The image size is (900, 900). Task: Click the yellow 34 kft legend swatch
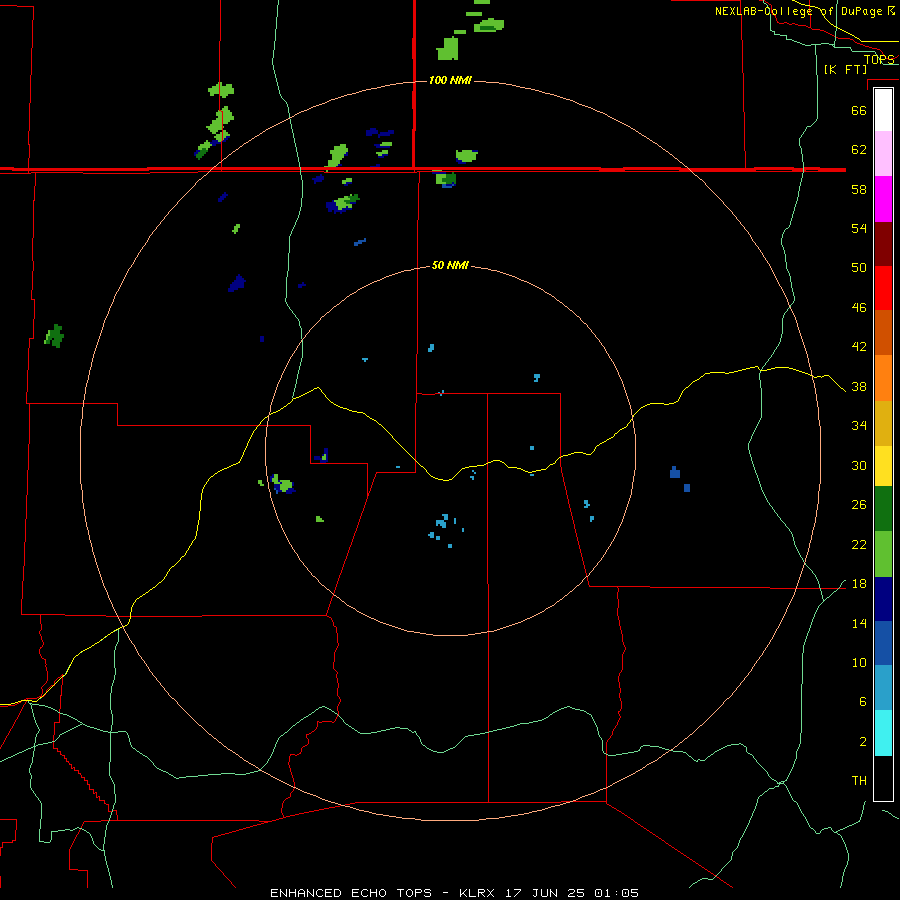point(883,466)
